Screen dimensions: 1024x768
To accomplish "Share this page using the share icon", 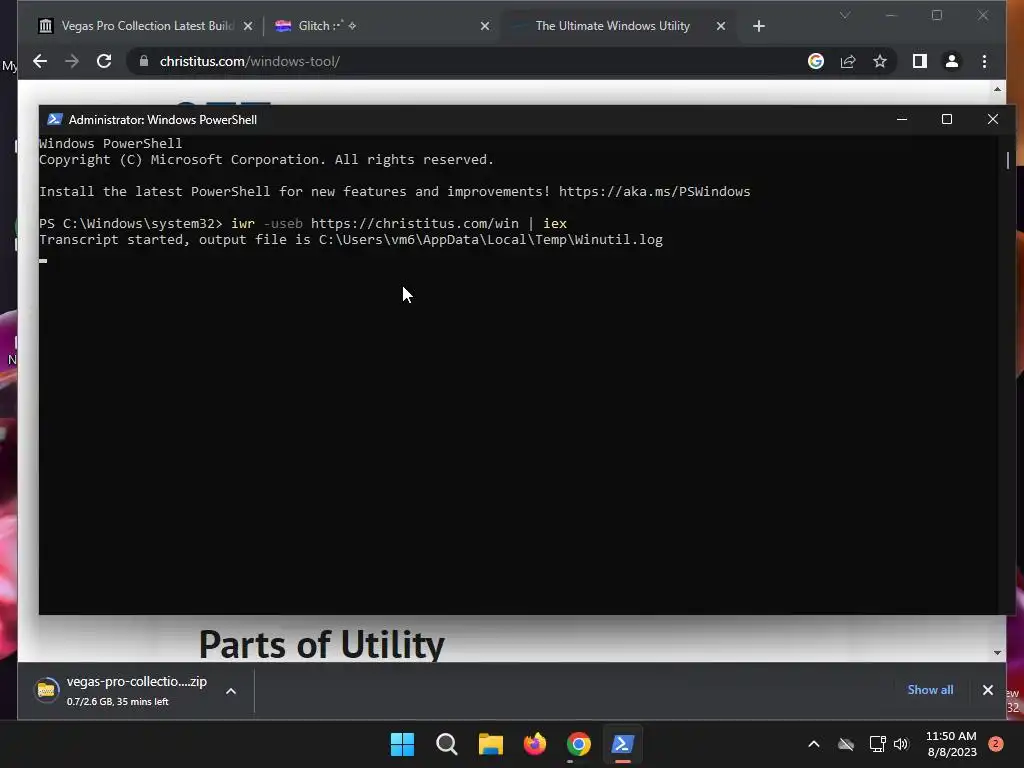I will tap(848, 61).
